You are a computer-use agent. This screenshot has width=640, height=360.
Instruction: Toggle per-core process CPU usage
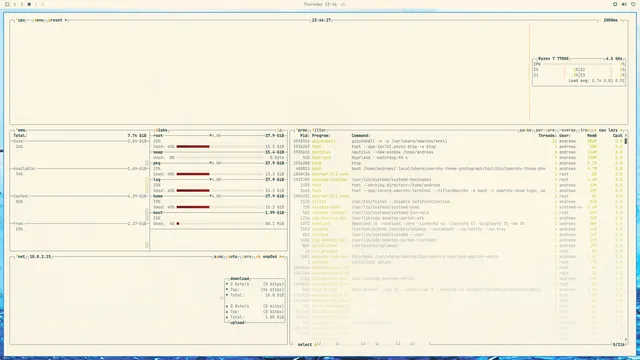click(545, 130)
